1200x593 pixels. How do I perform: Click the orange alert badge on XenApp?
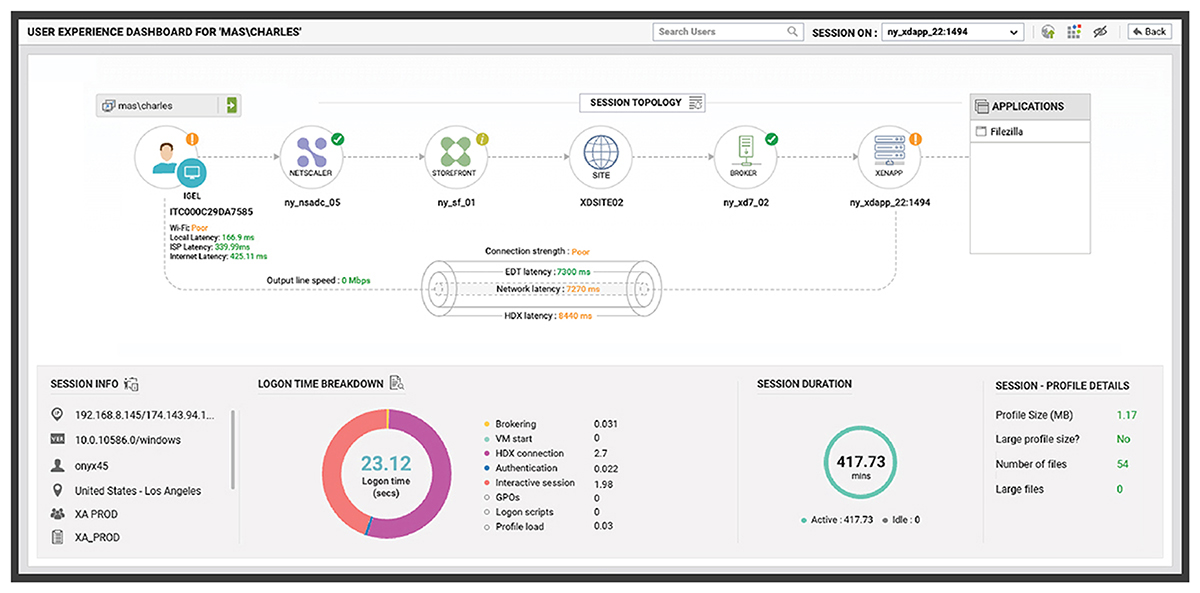pos(914,139)
